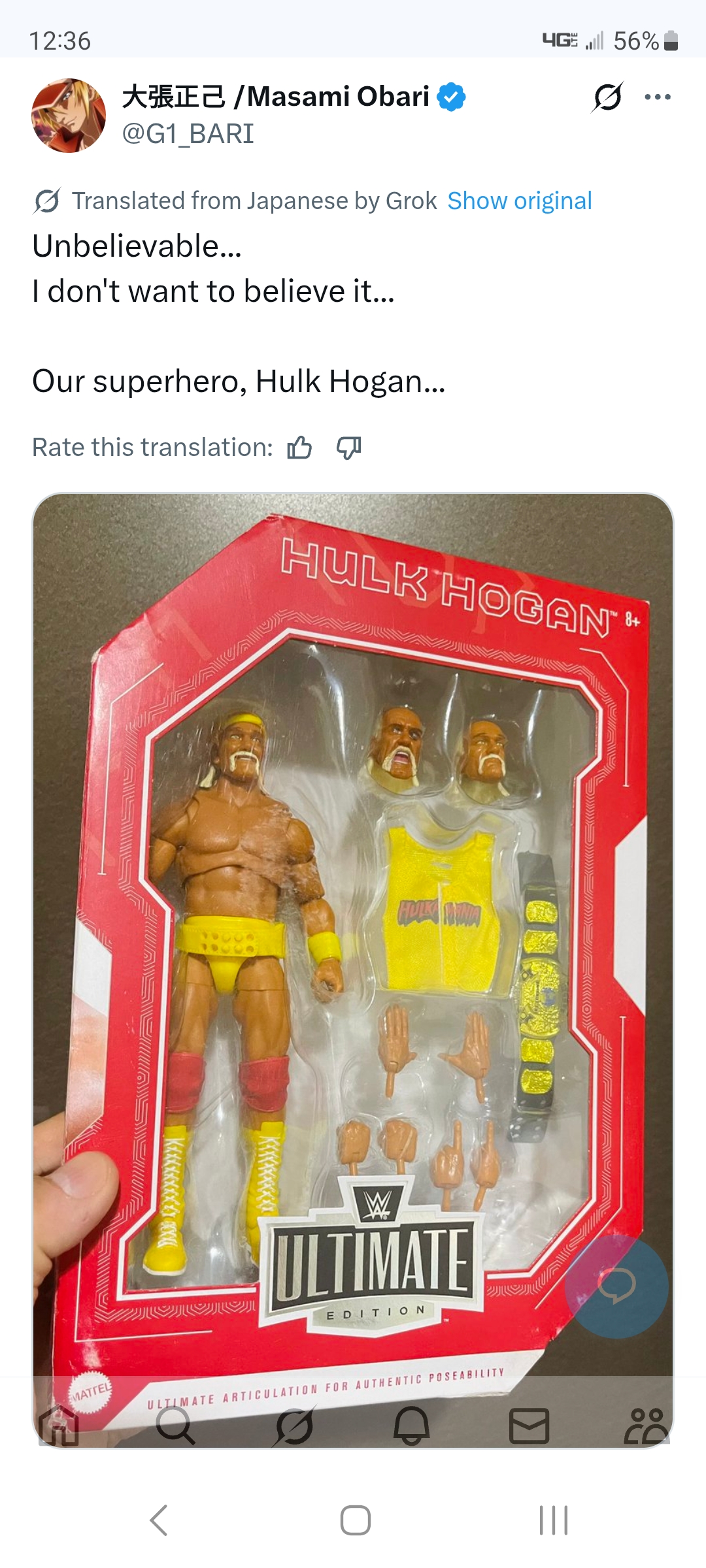Image resolution: width=706 pixels, height=1568 pixels.
Task: Tap the Android back navigation button
Action: [x=159, y=1520]
